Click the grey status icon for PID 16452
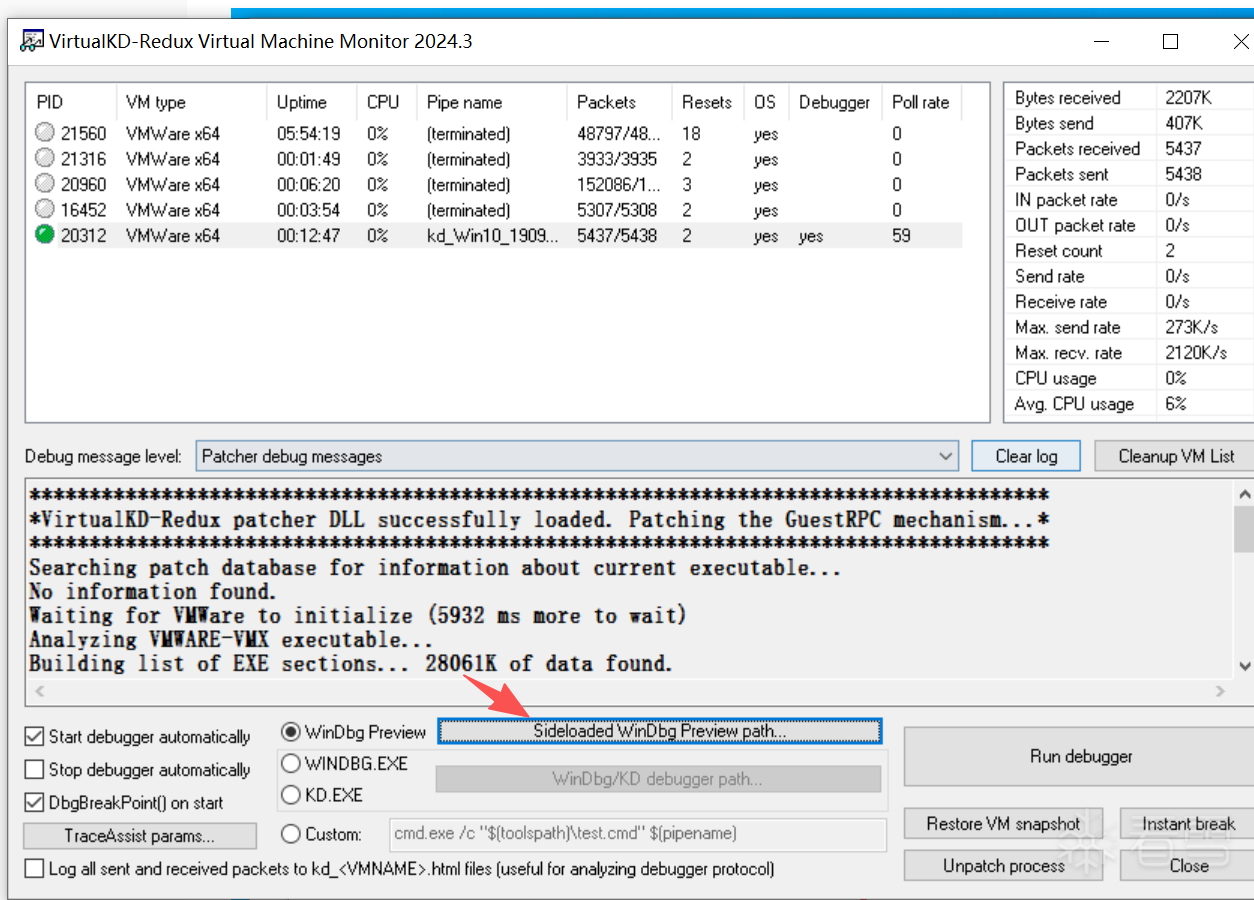1254x900 pixels. [44, 210]
